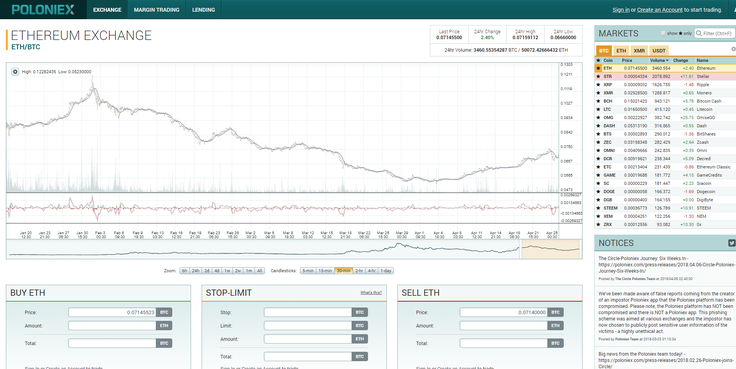Toggle favorite star for ZEC row
This screenshot has height=369, width=736.
(x=598, y=142)
